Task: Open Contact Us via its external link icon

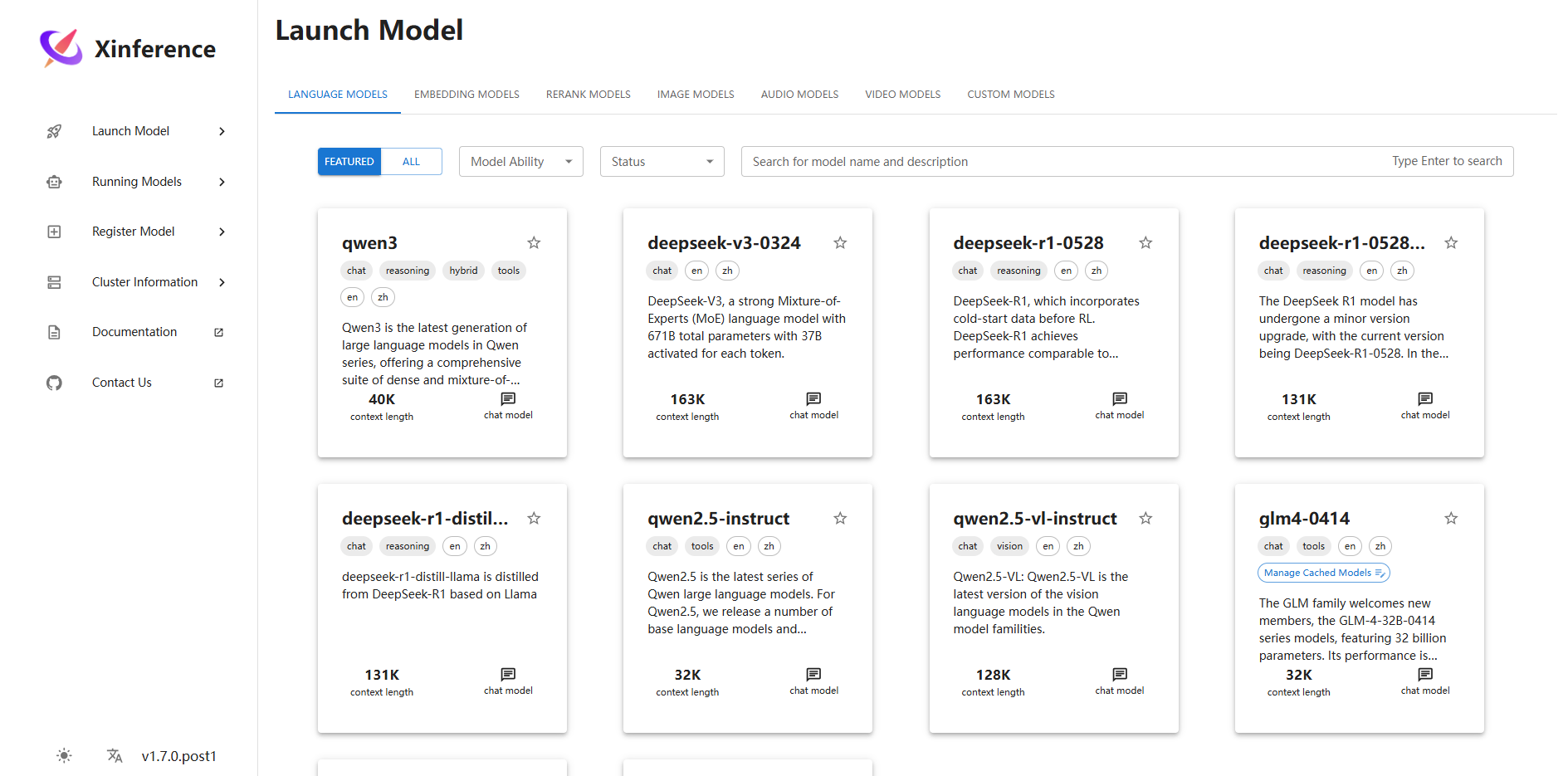Action: 219,383
